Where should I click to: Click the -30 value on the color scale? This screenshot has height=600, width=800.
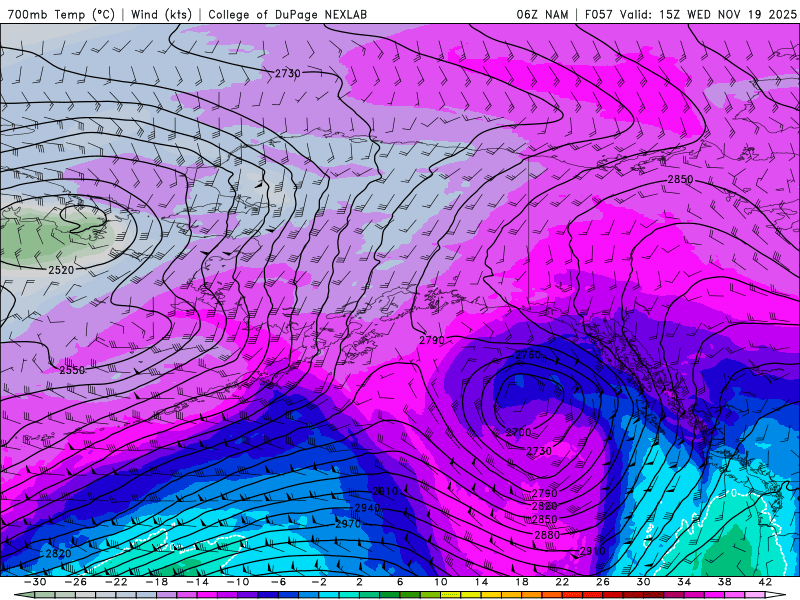35,582
